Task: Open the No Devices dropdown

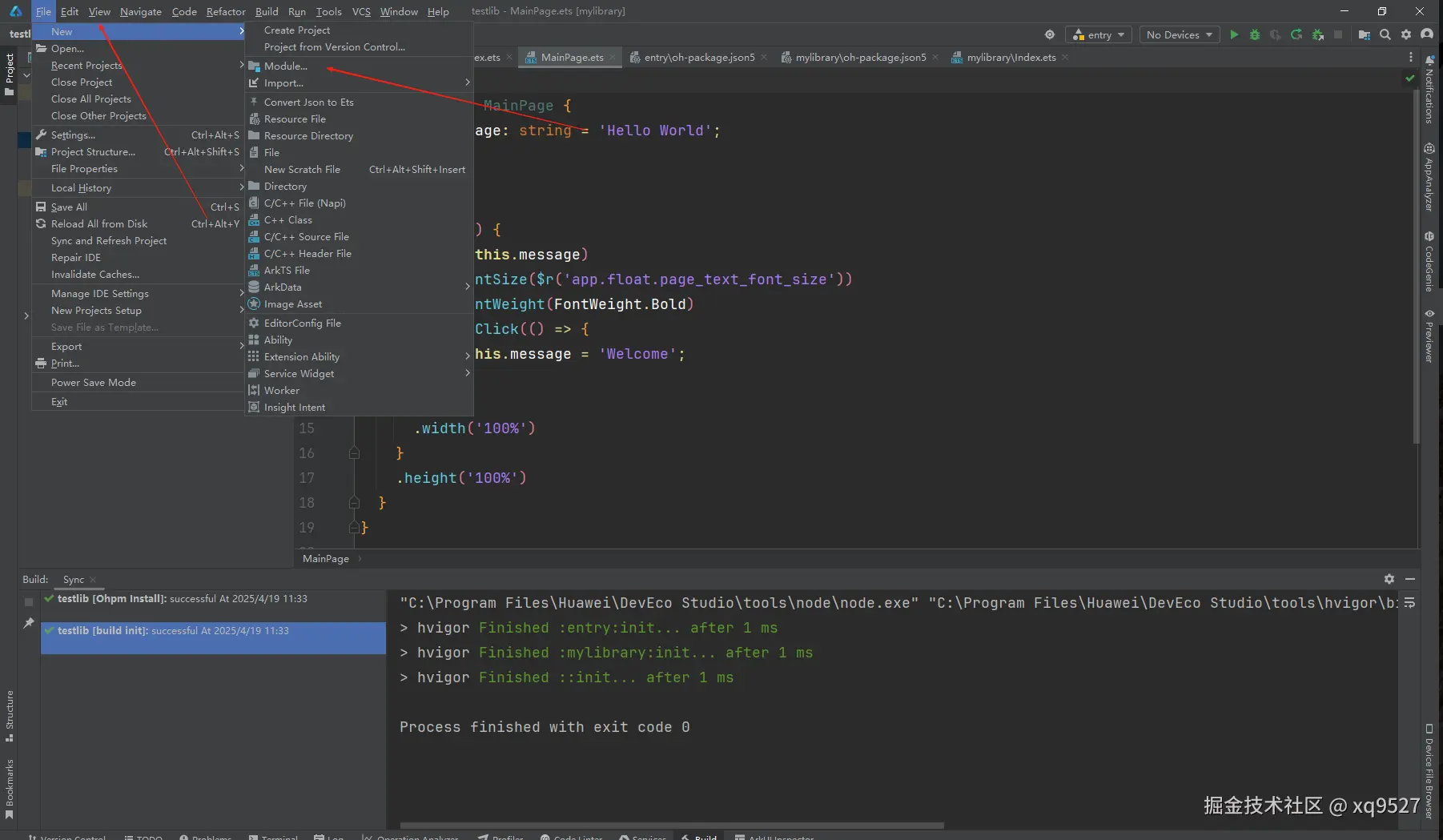Action: pyautogui.click(x=1179, y=34)
